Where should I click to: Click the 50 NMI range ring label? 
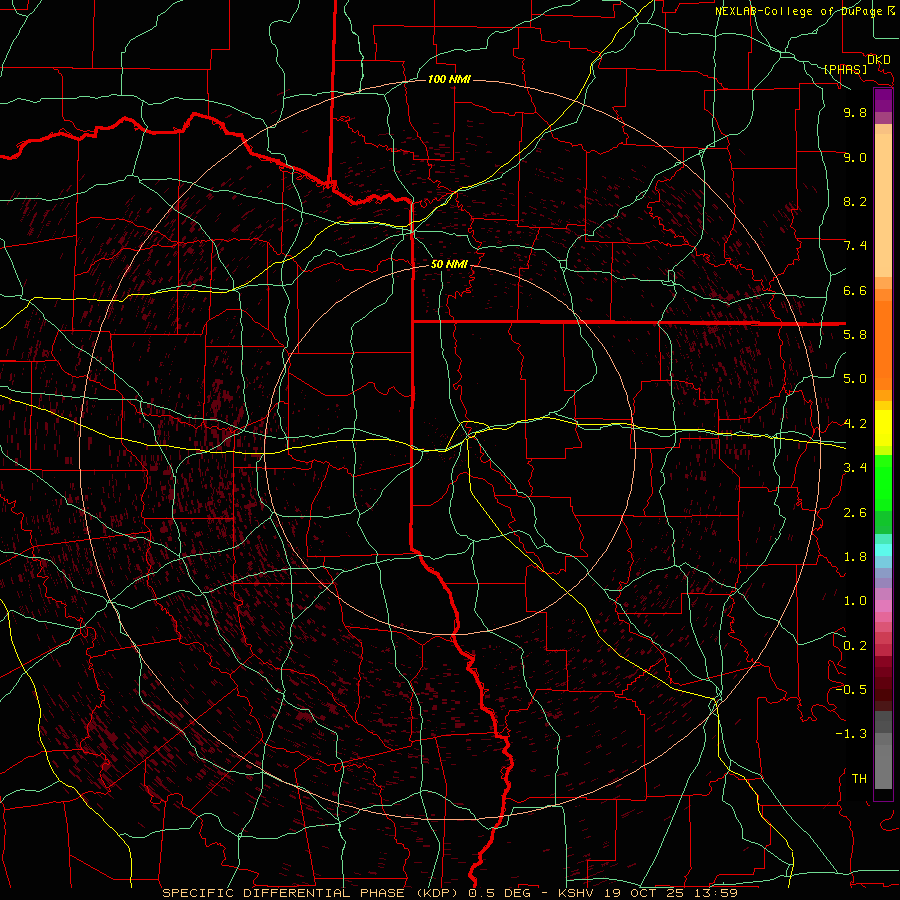pos(449,264)
